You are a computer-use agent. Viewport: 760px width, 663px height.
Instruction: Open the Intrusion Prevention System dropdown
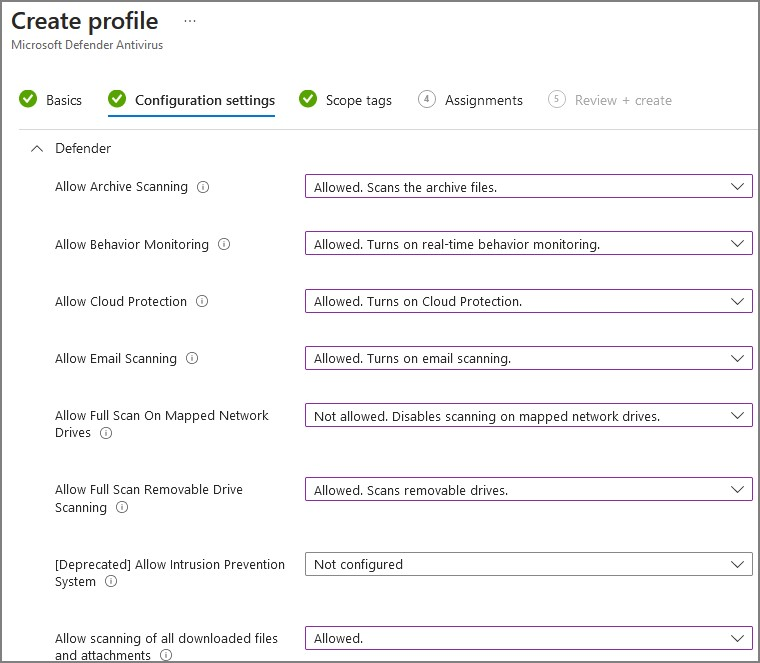(528, 564)
